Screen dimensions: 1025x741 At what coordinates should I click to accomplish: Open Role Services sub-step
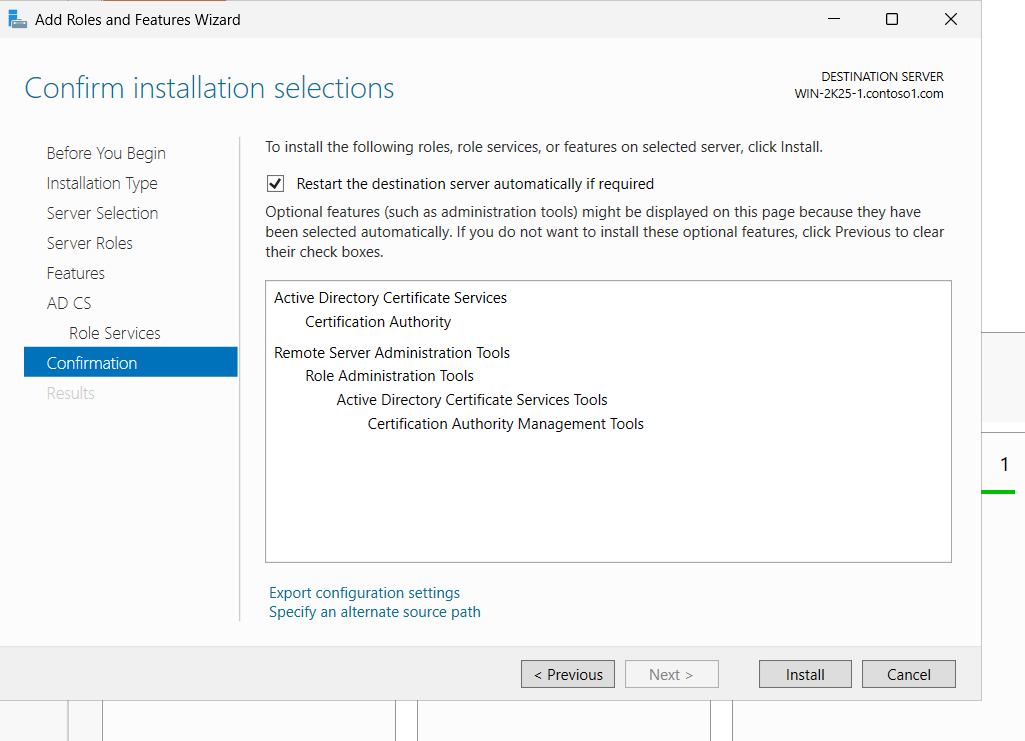click(x=114, y=333)
